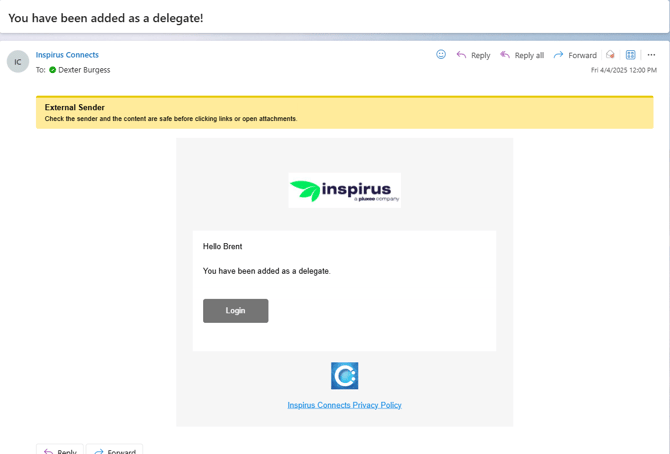Click the body text 'You have been added as a delegate.'
The image size is (670, 454).
(x=267, y=271)
